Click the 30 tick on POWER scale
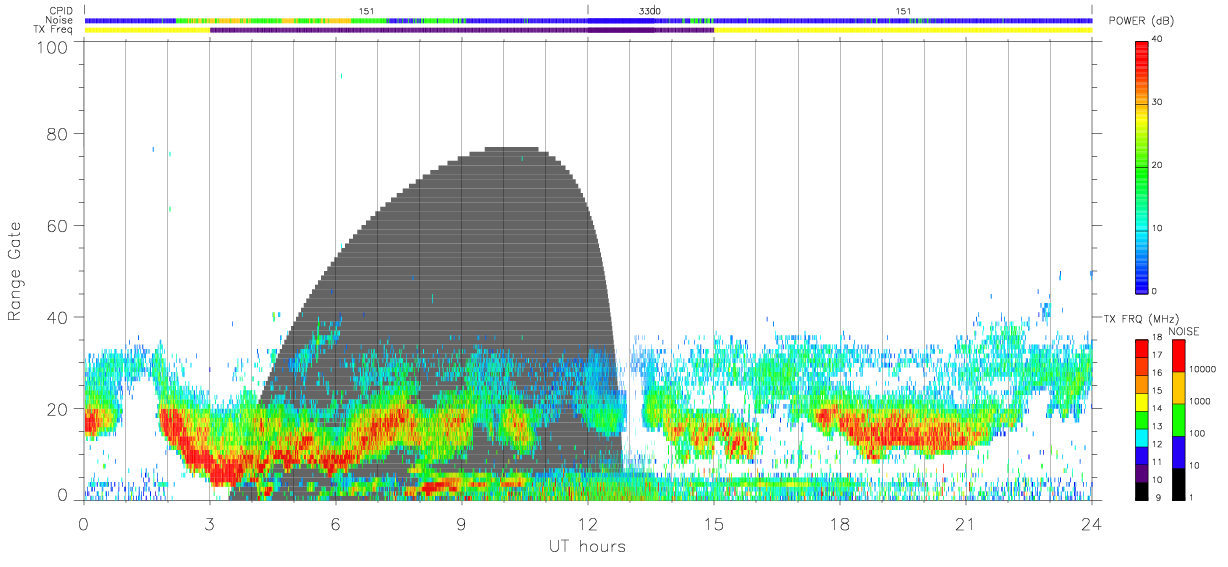Viewport: 1228px width, 567px height. tap(1157, 102)
